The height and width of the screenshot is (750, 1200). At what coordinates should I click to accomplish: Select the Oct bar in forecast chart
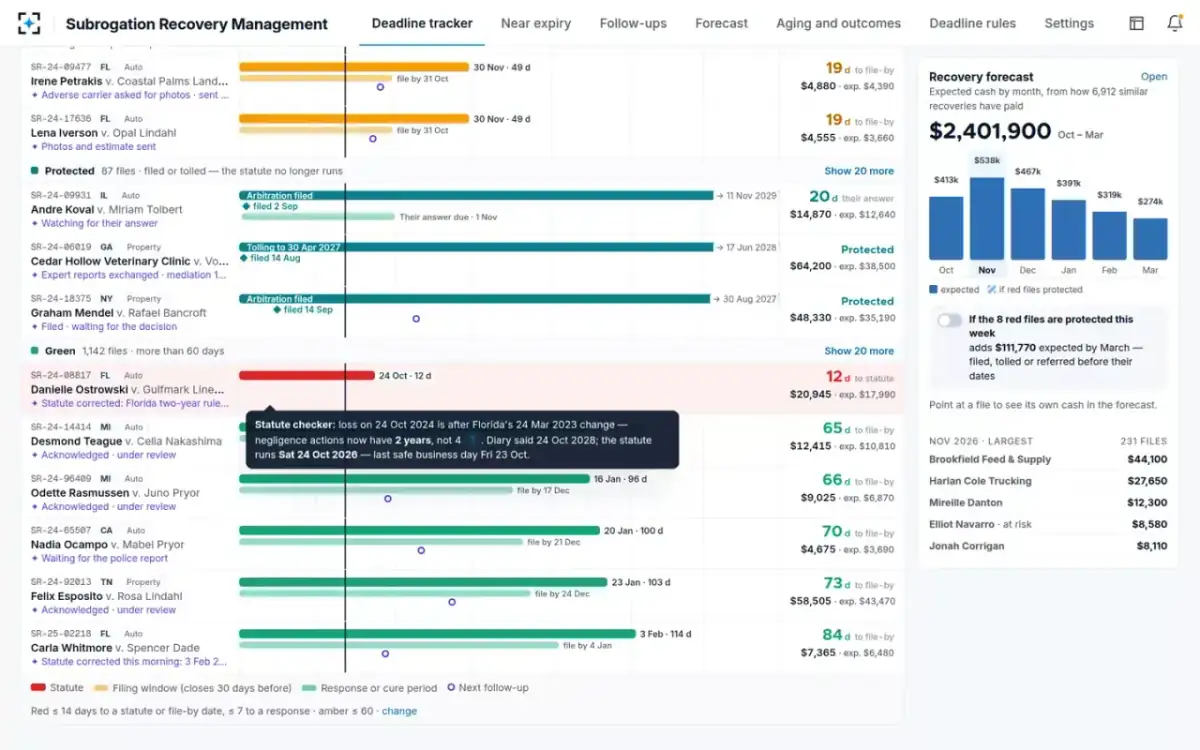point(946,228)
